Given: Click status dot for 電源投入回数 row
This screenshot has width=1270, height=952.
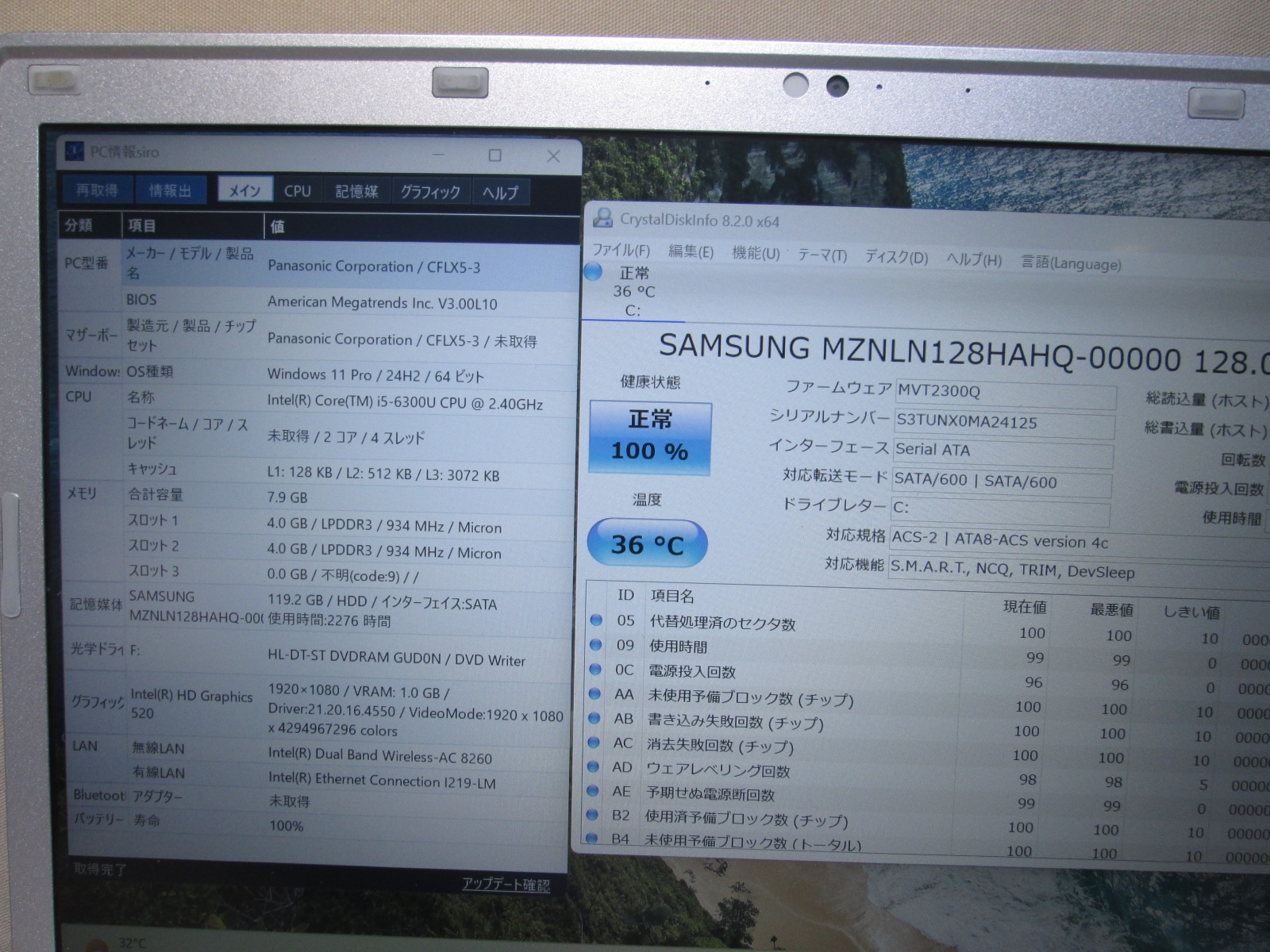Looking at the screenshot, I should pyautogui.click(x=595, y=670).
